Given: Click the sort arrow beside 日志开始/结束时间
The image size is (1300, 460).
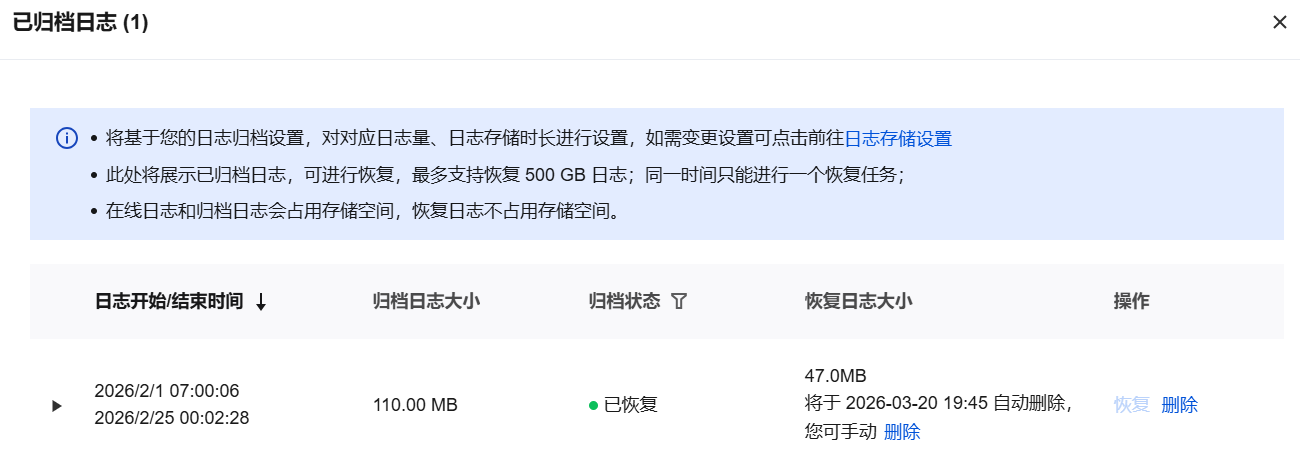Looking at the screenshot, I should click(x=261, y=302).
